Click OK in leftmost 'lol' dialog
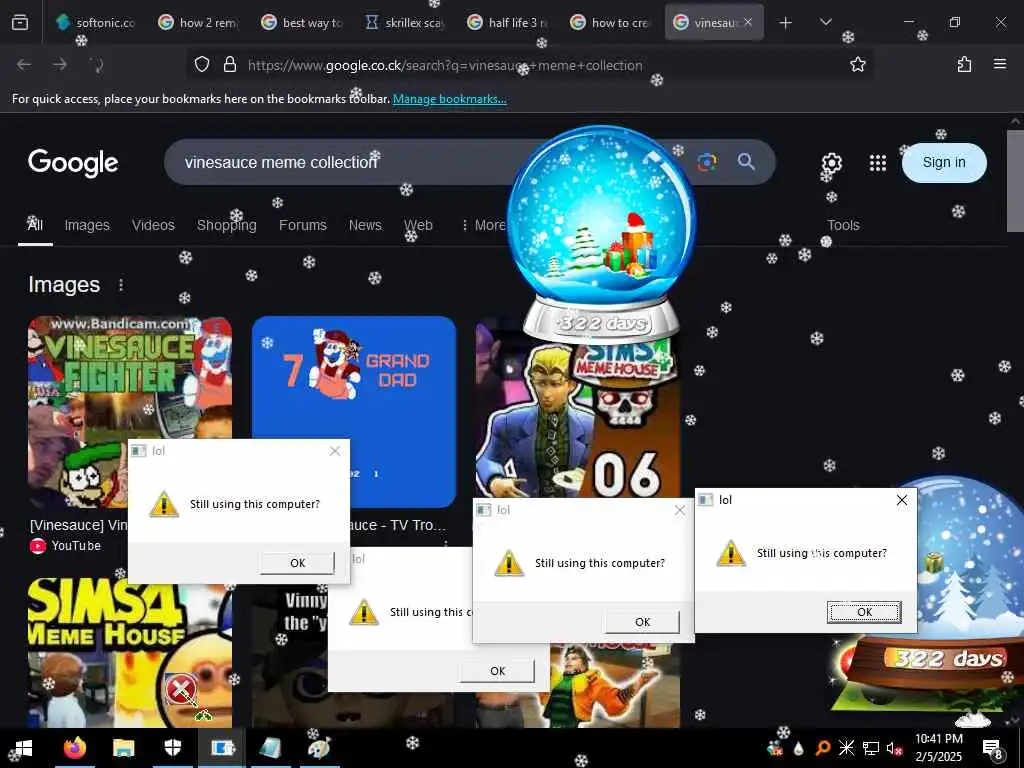The width and height of the screenshot is (1024, 768). tap(297, 563)
